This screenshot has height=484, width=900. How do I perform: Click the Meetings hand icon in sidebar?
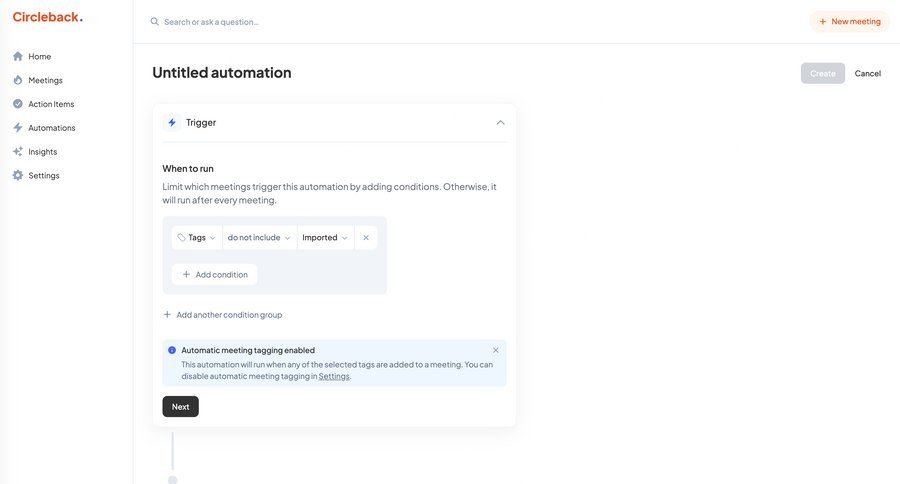point(18,80)
